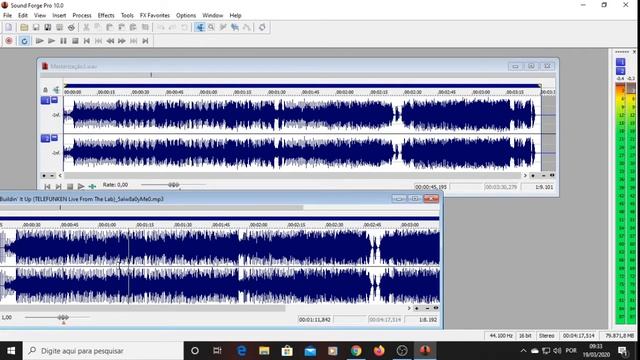Click the blue meter channel 1 button
This screenshot has width=640, height=360.
[620, 62]
